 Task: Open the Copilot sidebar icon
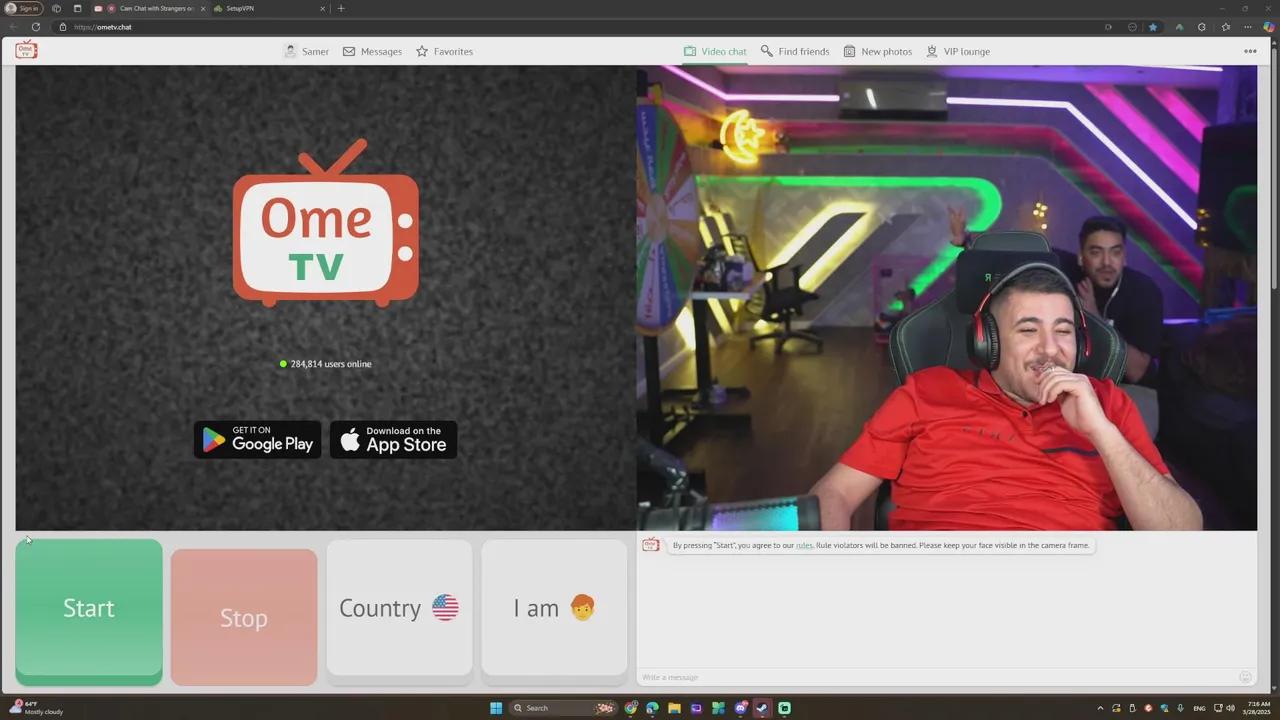pos(1269,27)
